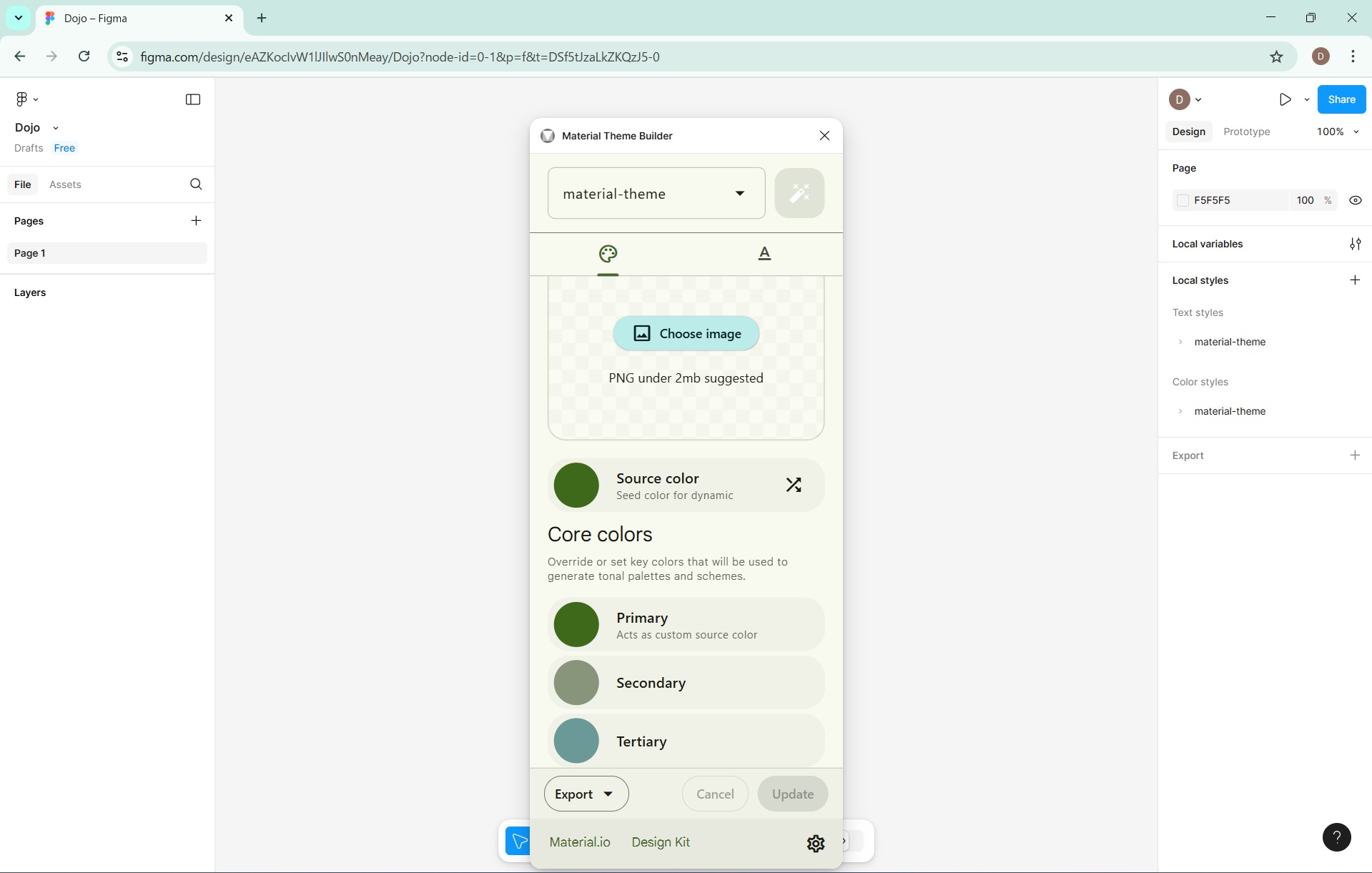Open plugin settings gear icon

tap(816, 843)
